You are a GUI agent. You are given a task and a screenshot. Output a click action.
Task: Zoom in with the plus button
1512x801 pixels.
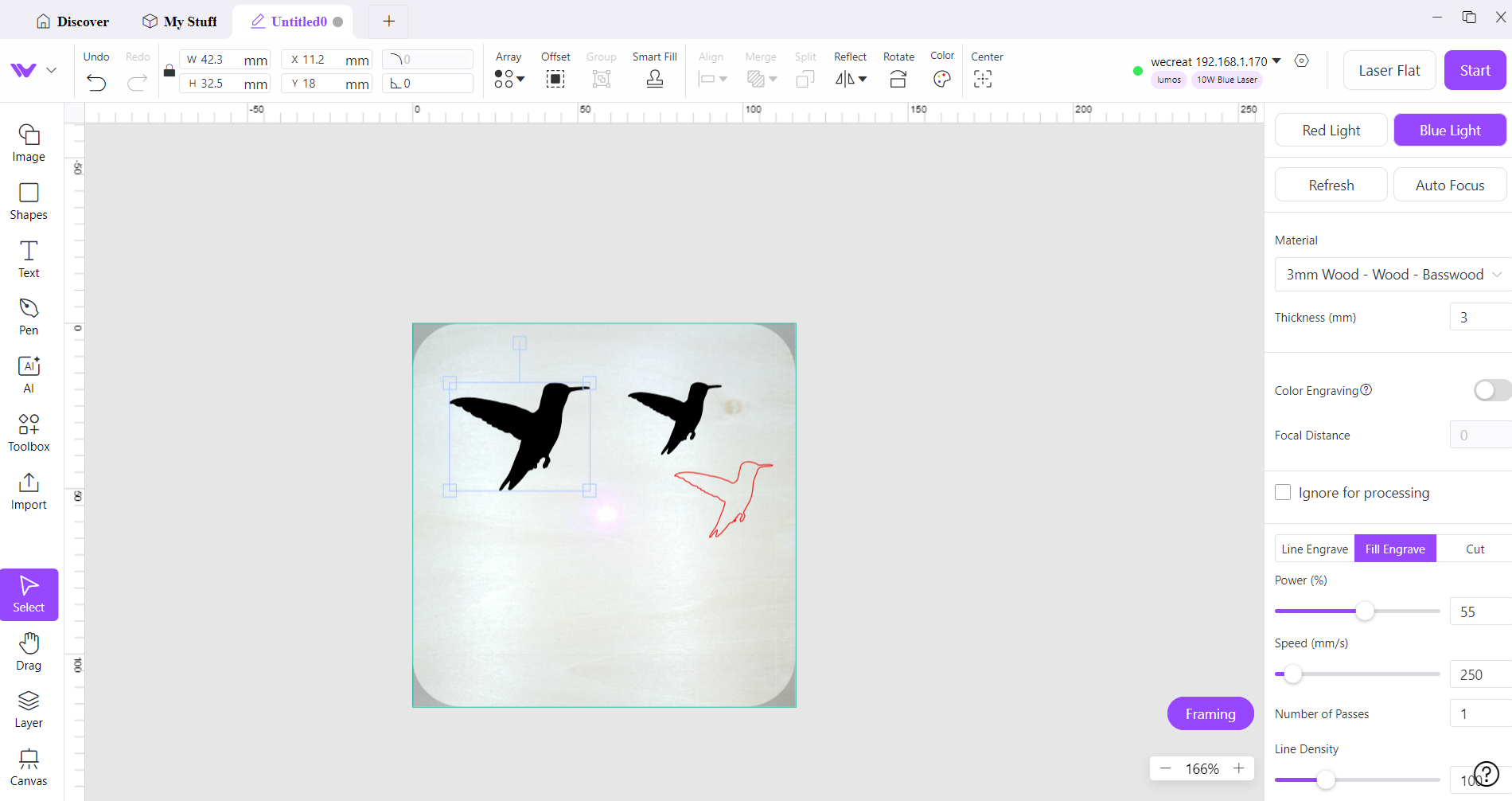[x=1239, y=768]
